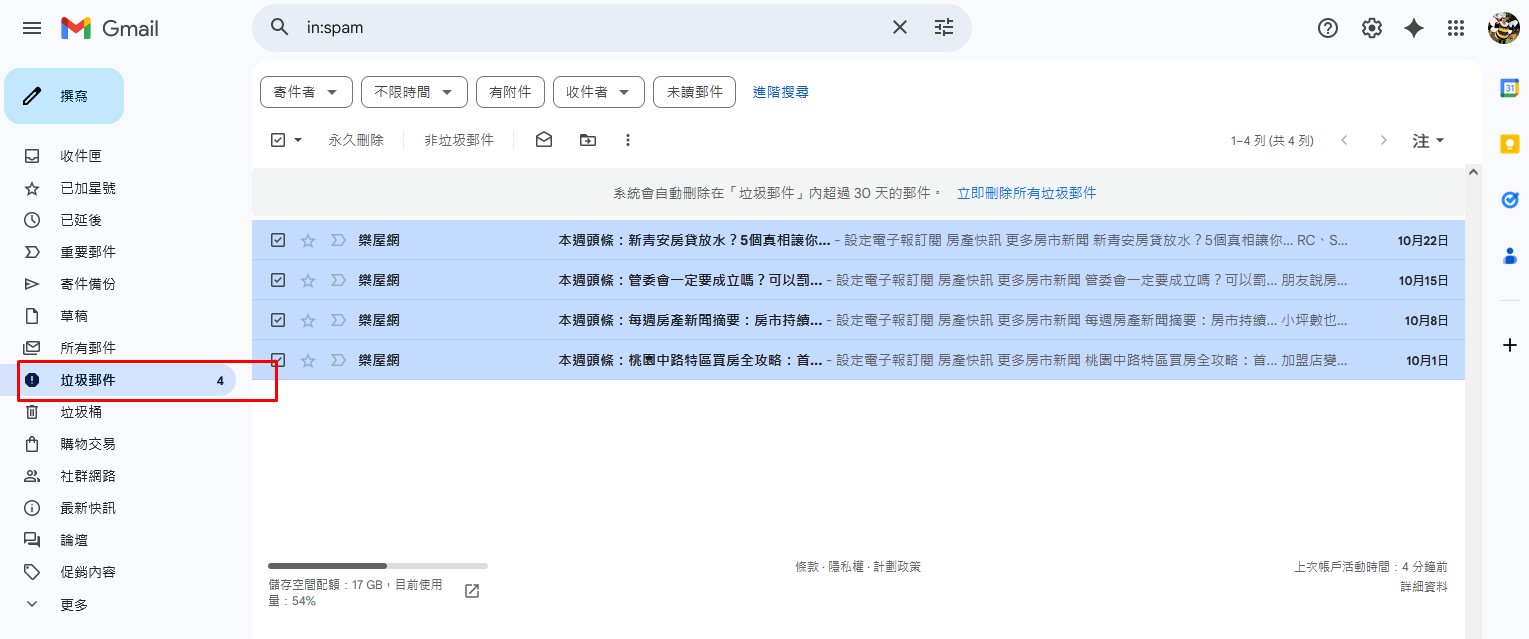This screenshot has height=639, width=1529.
Task: Open the settings gear icon
Action: click(x=1371, y=28)
